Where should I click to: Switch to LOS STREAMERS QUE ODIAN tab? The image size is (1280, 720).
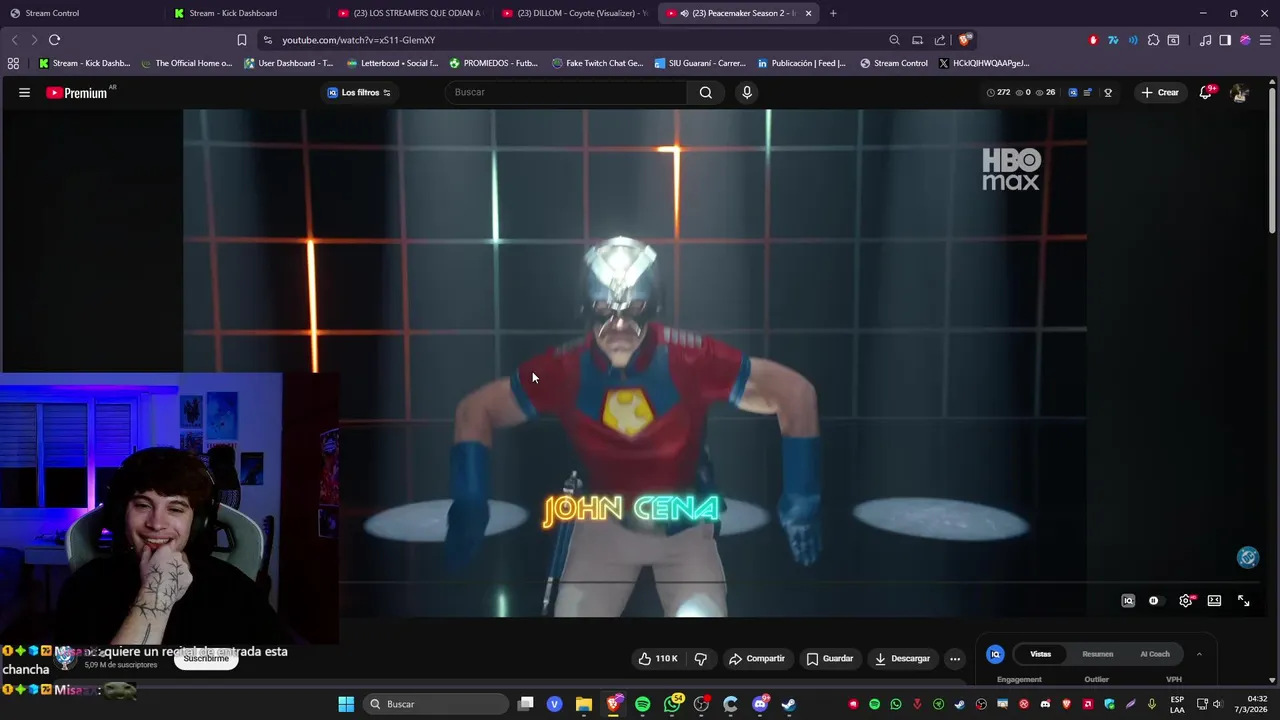pyautogui.click(x=410, y=13)
